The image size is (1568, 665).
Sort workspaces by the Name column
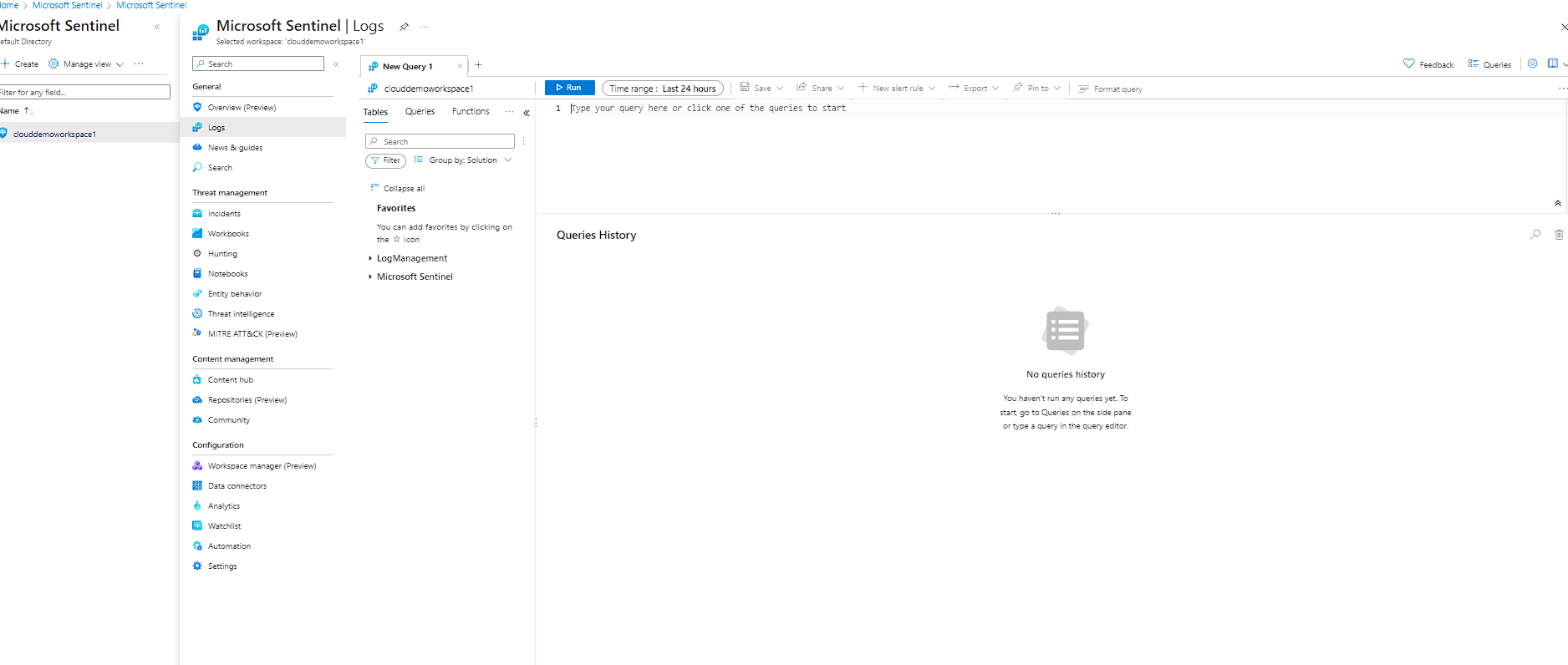point(15,110)
